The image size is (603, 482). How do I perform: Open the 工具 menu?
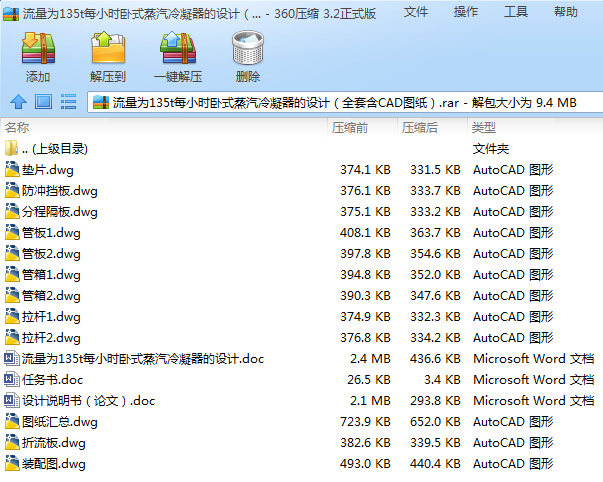click(x=516, y=12)
